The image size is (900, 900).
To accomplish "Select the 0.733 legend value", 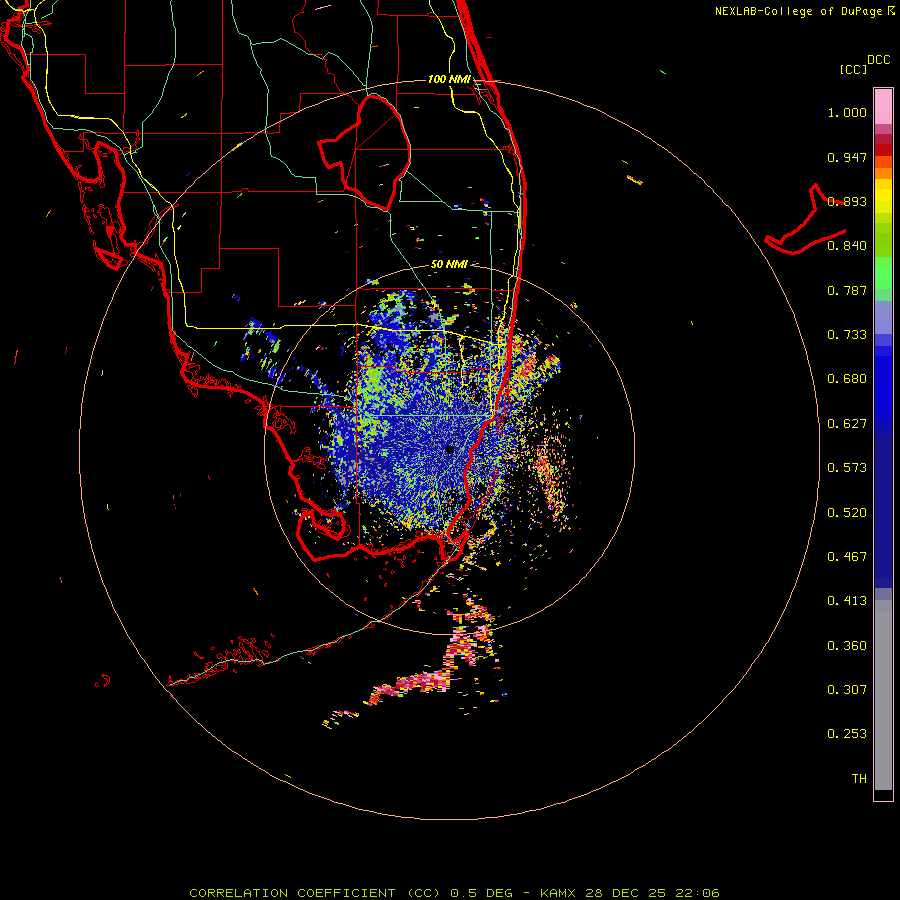I will tap(847, 335).
